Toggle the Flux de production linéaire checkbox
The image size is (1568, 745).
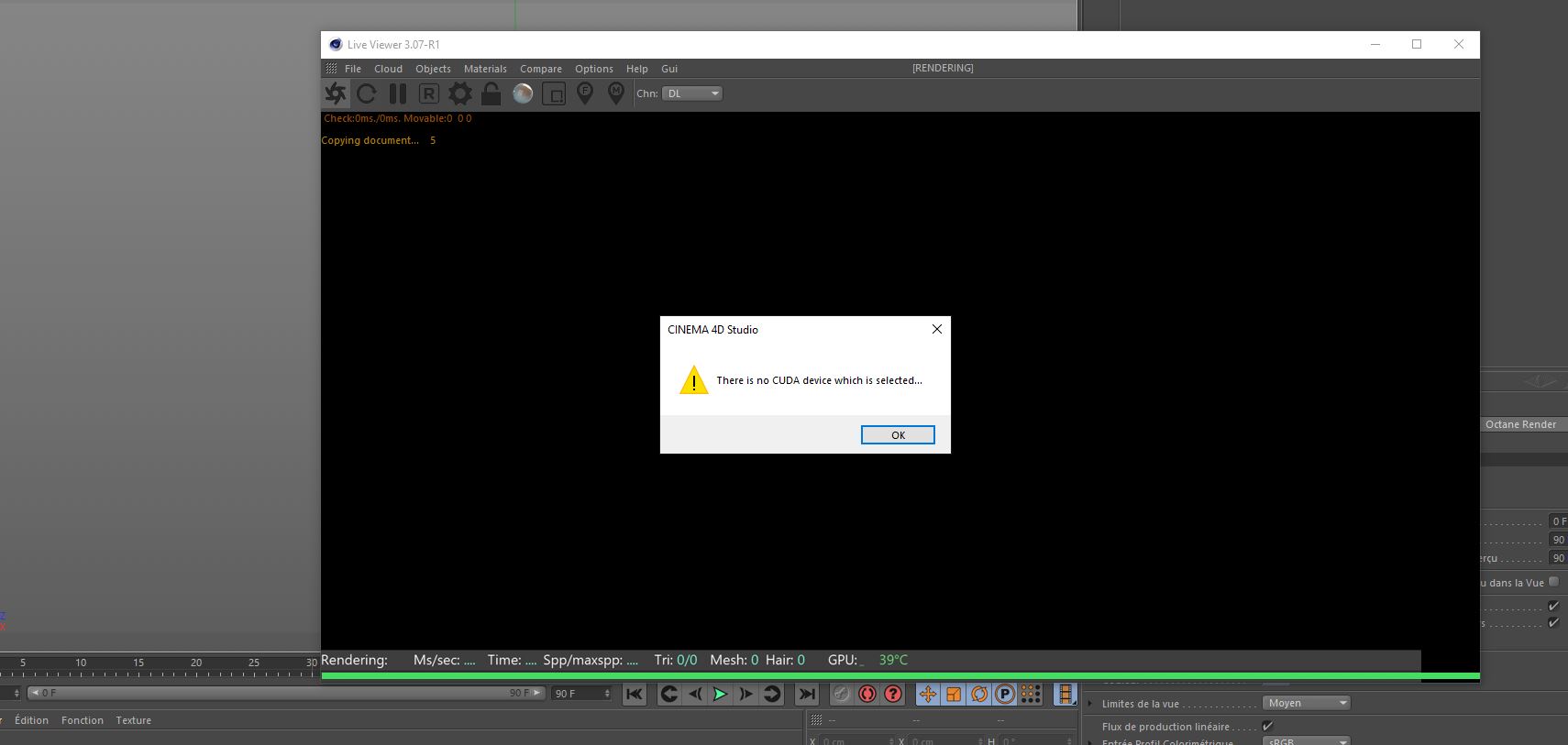(1268, 726)
